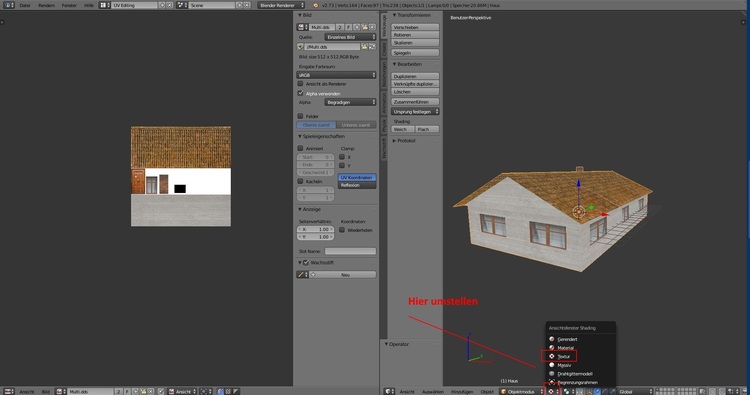Image resolution: width=750 pixels, height=395 pixels.
Task: Enable Ansicht als Renderer checkbox
Action: [x=300, y=84]
